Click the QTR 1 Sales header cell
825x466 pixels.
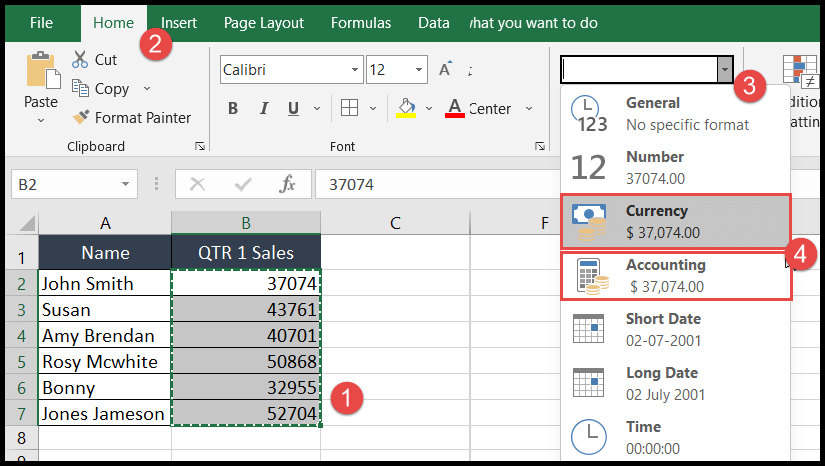[x=246, y=252]
